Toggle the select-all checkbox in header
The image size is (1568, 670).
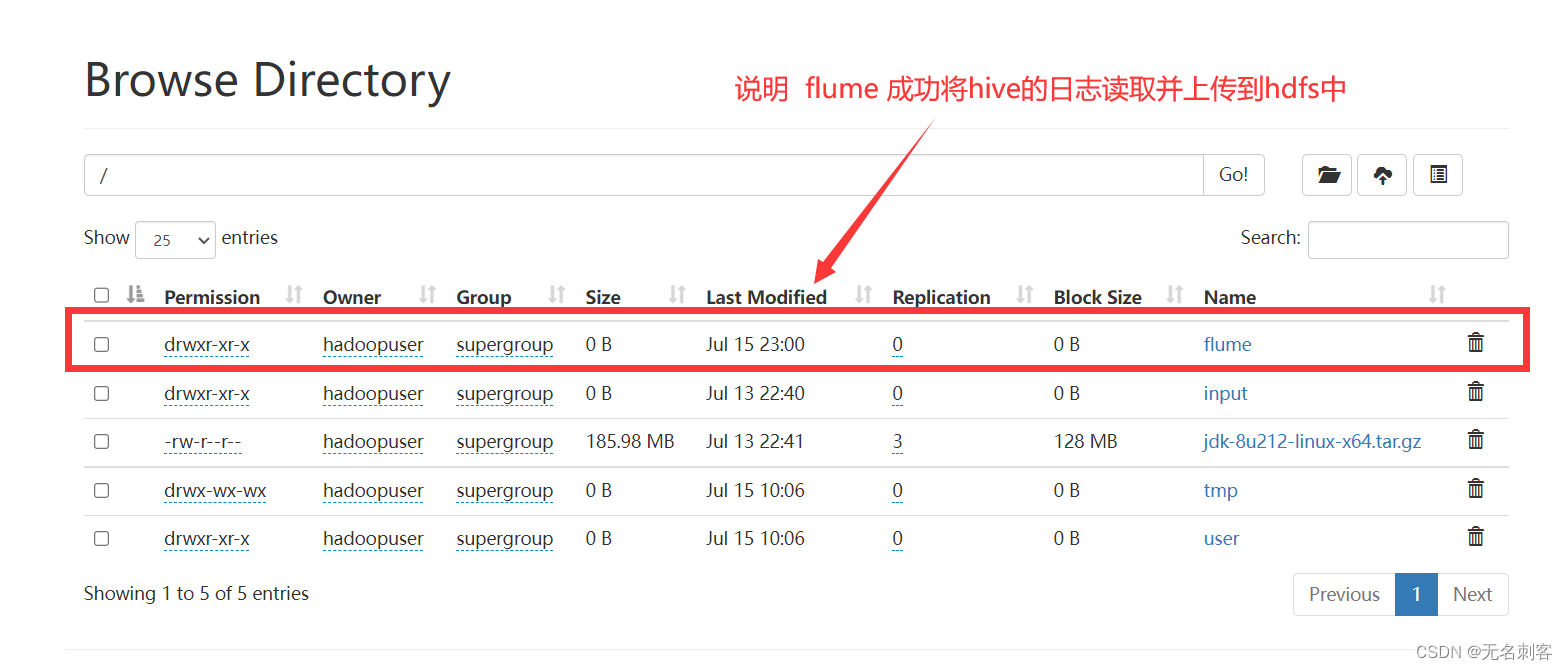point(101,295)
